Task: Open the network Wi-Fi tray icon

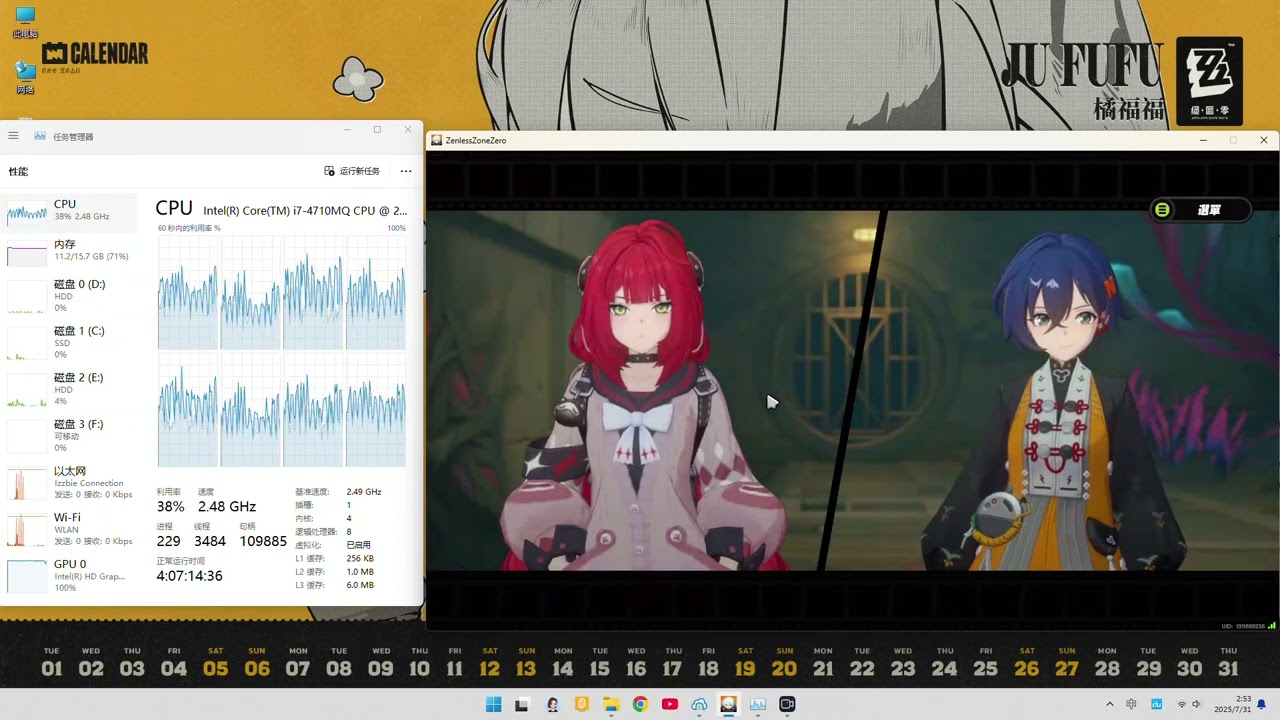Action: 1182,704
